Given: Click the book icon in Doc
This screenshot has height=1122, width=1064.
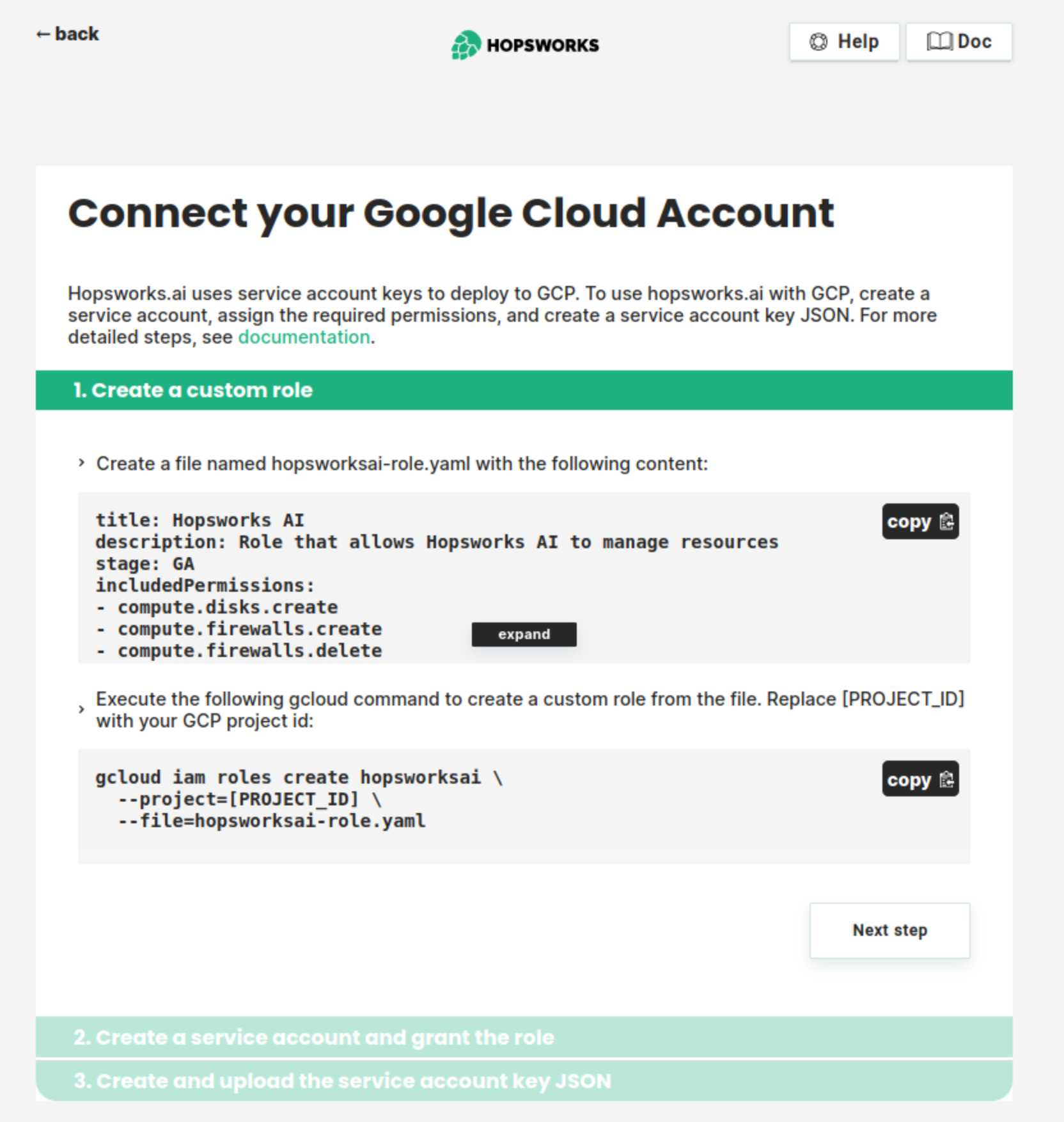Looking at the screenshot, I should click(x=939, y=42).
